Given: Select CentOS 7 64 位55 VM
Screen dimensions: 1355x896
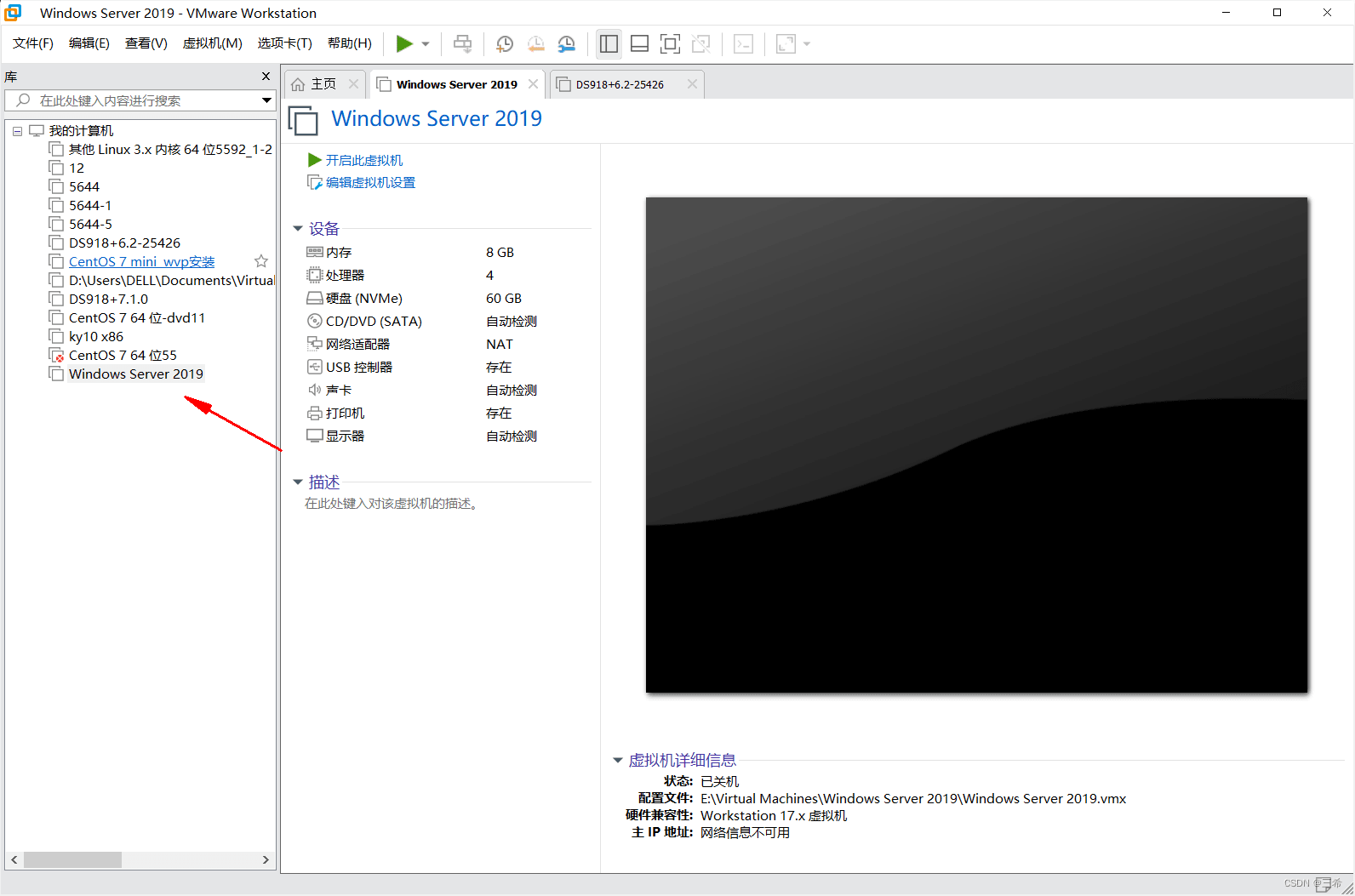Looking at the screenshot, I should (x=123, y=356).
